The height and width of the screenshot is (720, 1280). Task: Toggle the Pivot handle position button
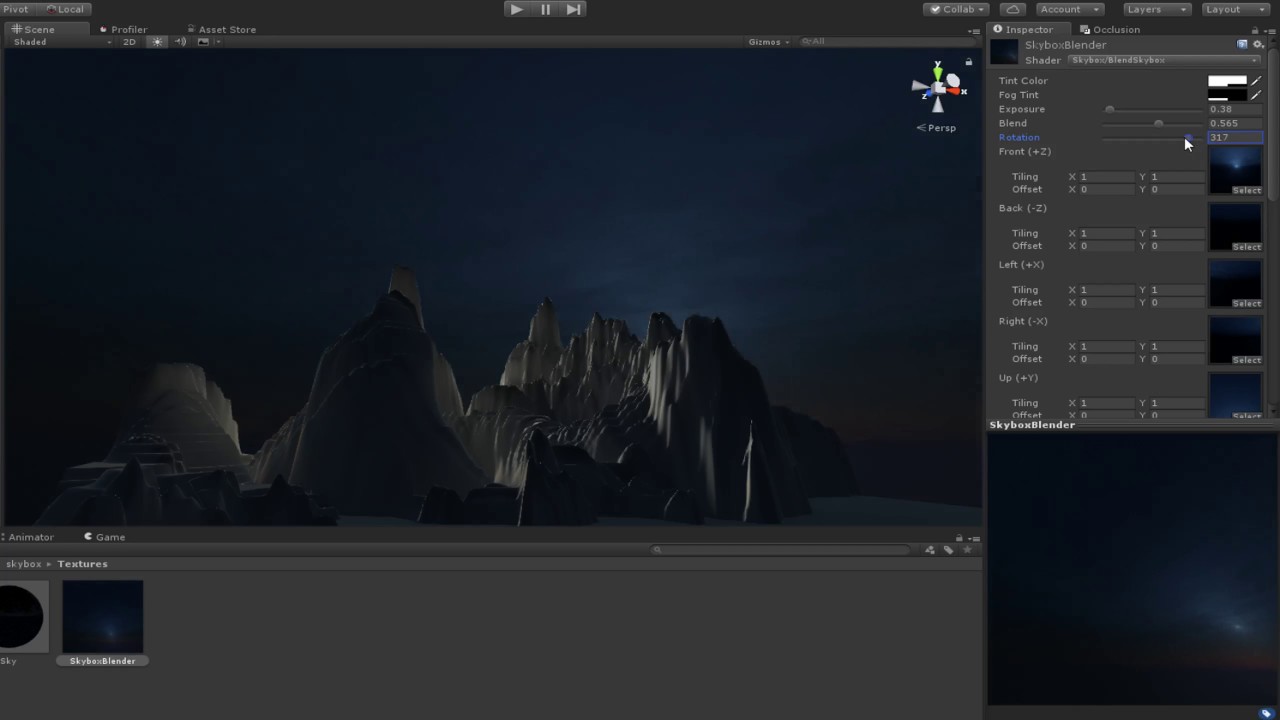(x=16, y=9)
